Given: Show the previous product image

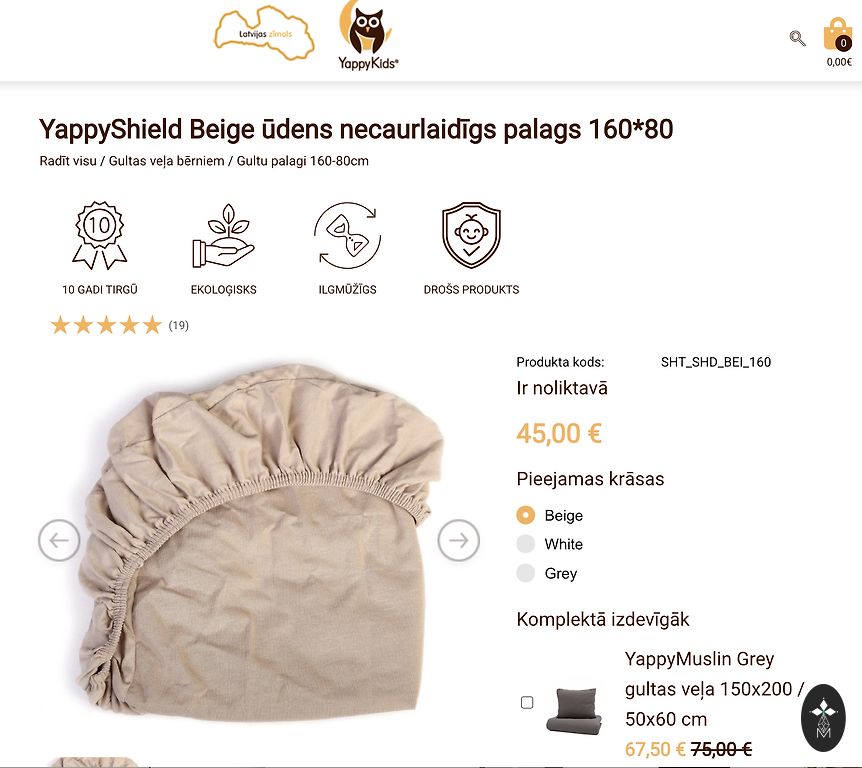Looking at the screenshot, I should [x=59, y=540].
